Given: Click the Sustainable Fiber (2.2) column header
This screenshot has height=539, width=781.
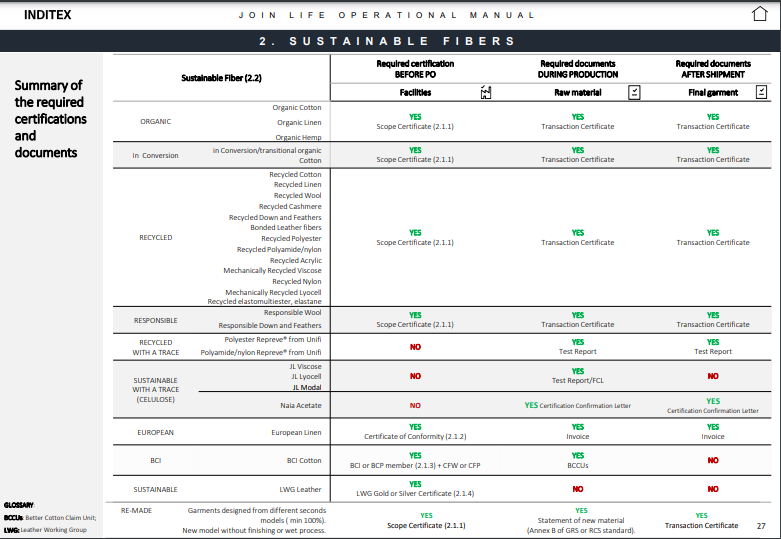Looking at the screenshot, I should point(221,77).
